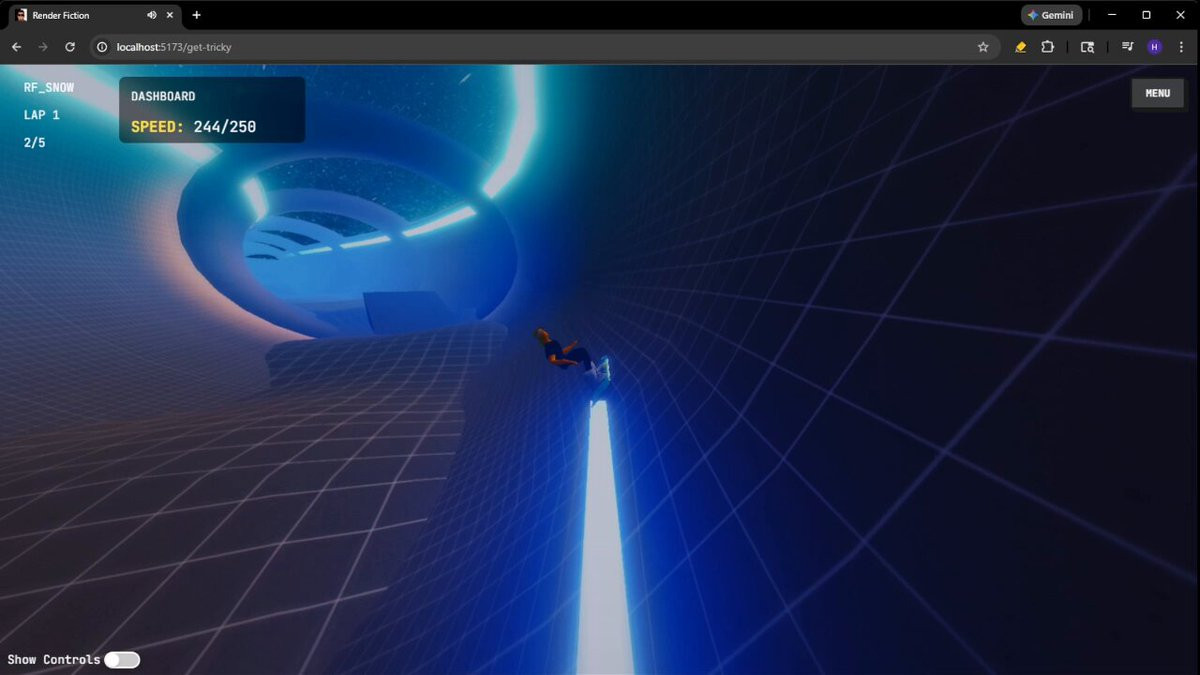The image size is (1200, 675).
Task: Click the SPEED: 244/250 readout
Action: [193, 127]
